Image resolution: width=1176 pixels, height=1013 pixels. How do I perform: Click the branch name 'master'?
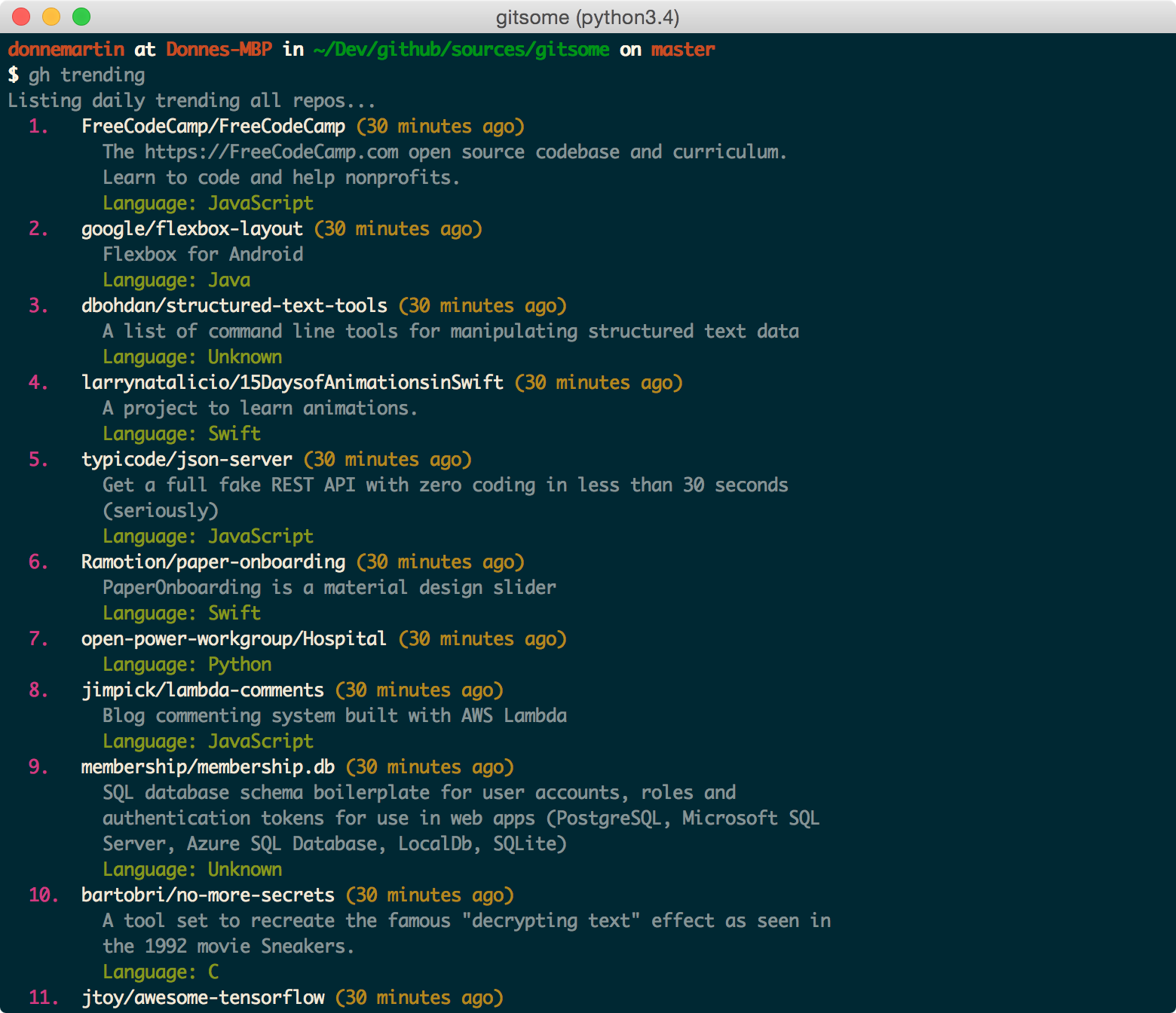[683, 49]
